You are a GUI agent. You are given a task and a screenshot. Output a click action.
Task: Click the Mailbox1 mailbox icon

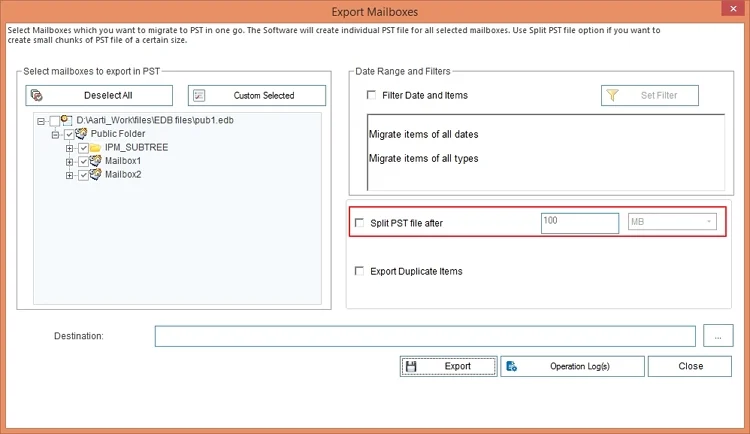click(x=96, y=161)
